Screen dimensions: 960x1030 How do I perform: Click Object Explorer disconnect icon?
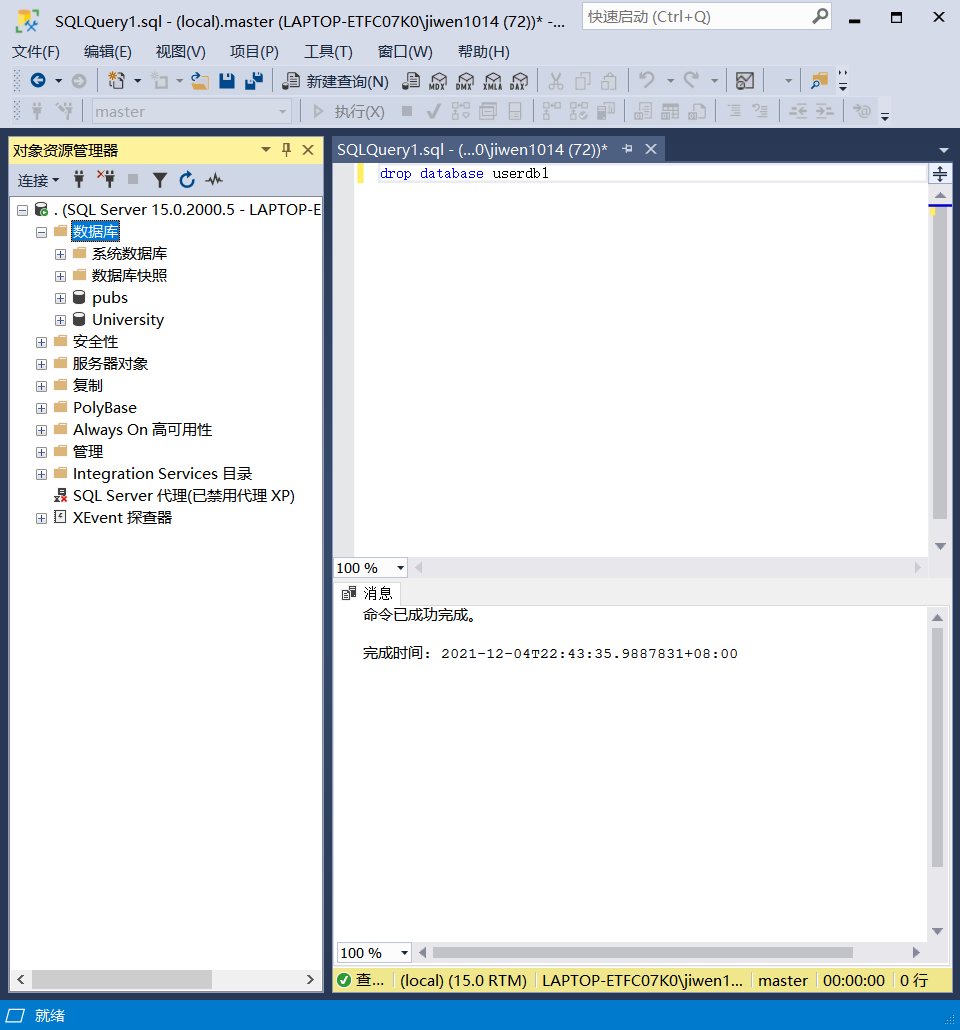[106, 179]
